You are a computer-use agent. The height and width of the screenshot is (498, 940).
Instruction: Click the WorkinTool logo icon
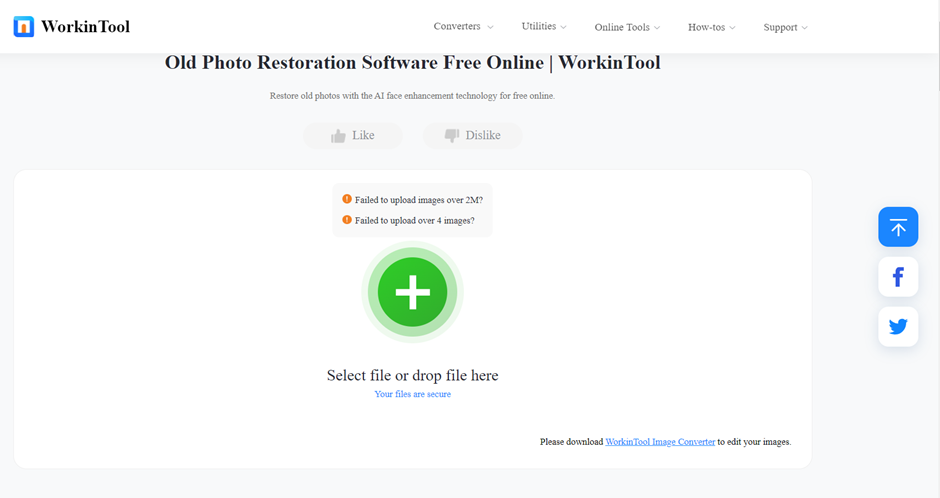(x=23, y=26)
